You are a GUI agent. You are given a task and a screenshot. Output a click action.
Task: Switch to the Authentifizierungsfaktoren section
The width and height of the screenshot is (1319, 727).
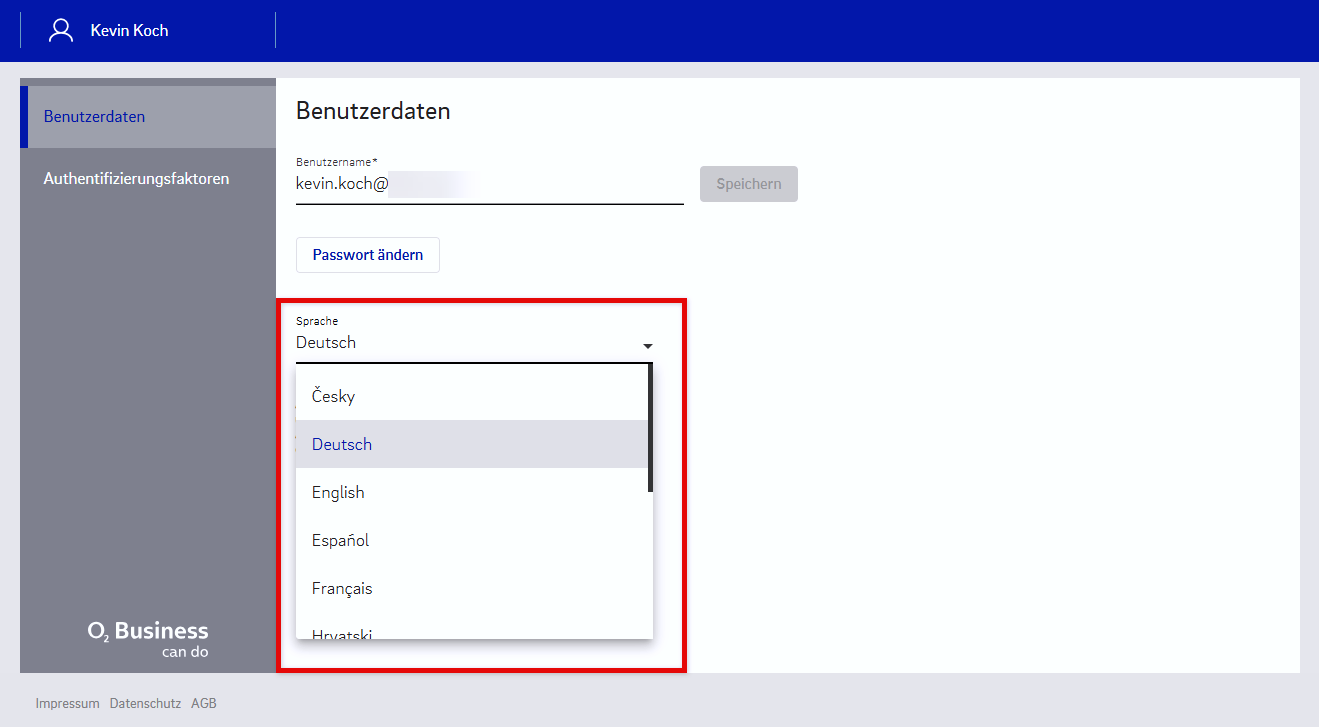click(136, 179)
